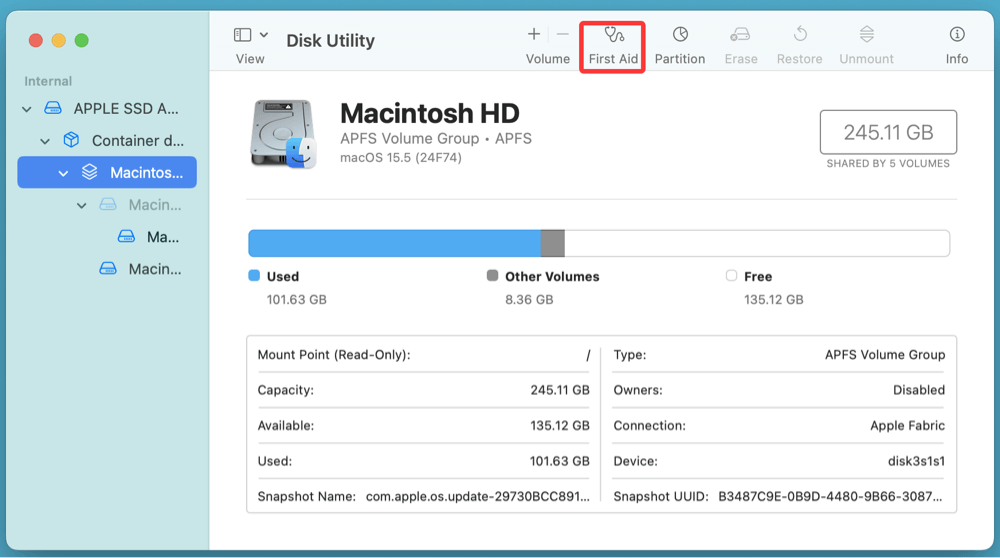1000x558 pixels.
Task: Close the Disk Utility window
Action: point(36,41)
